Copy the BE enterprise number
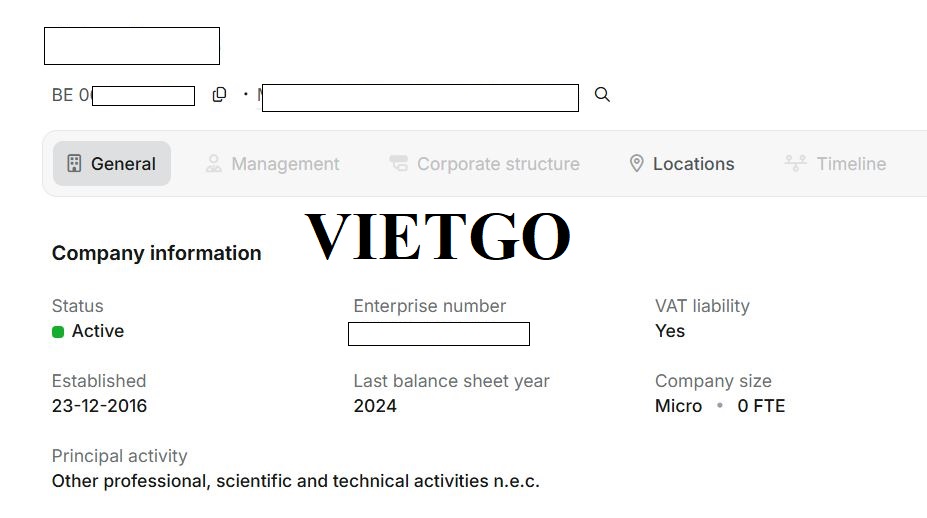This screenshot has width=927, height=518. tap(219, 95)
